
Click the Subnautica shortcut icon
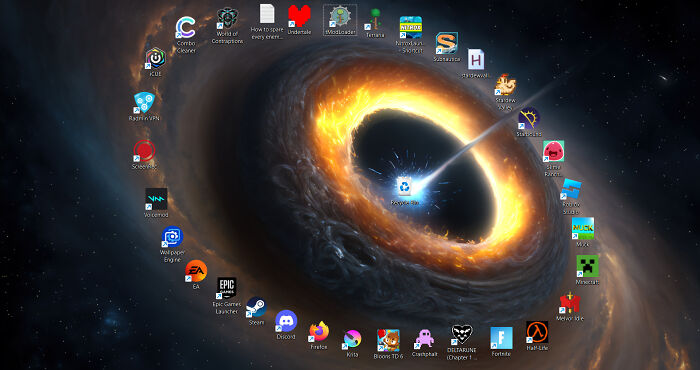446,43
